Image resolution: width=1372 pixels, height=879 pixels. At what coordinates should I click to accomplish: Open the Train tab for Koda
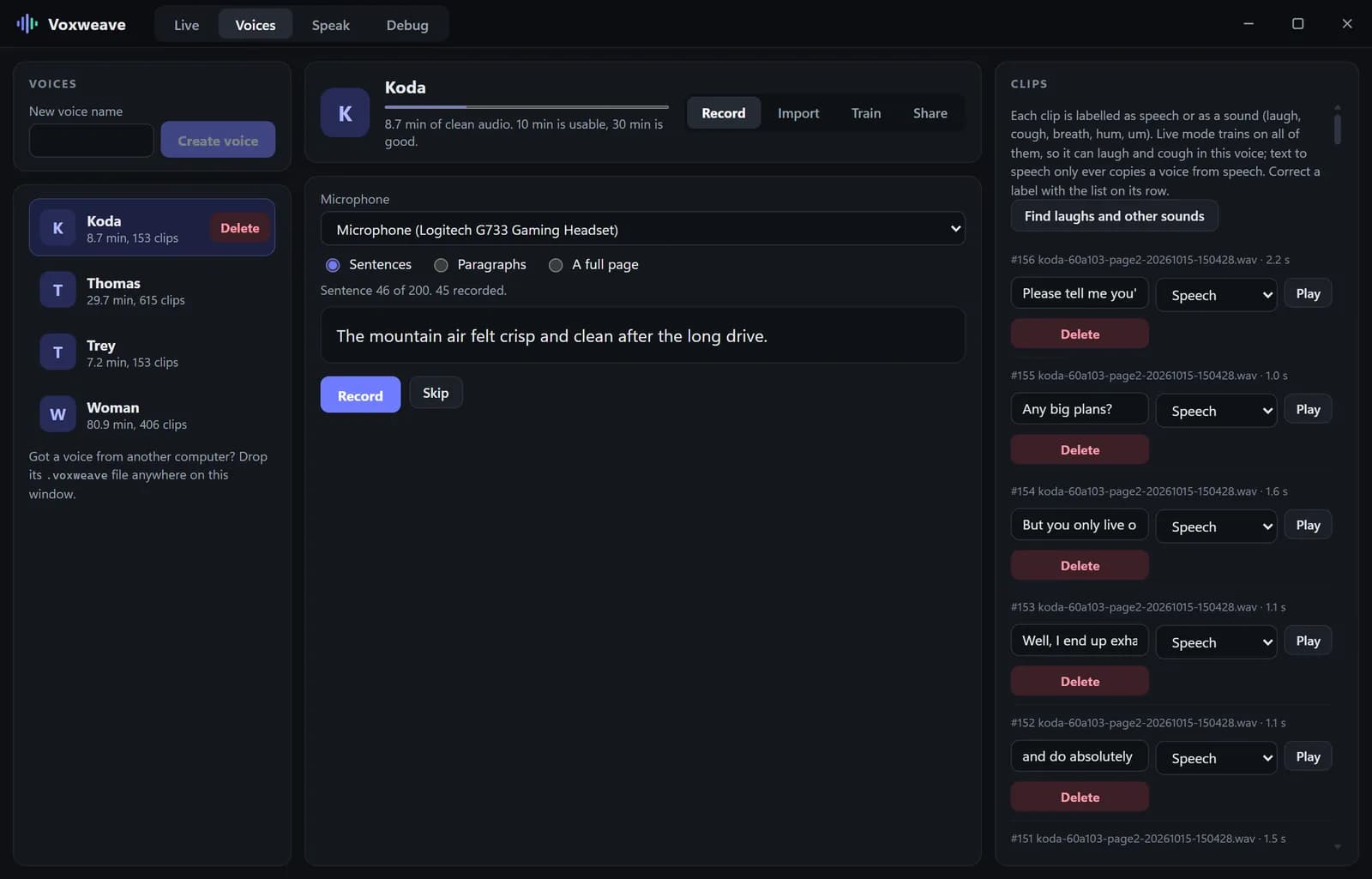coord(866,113)
